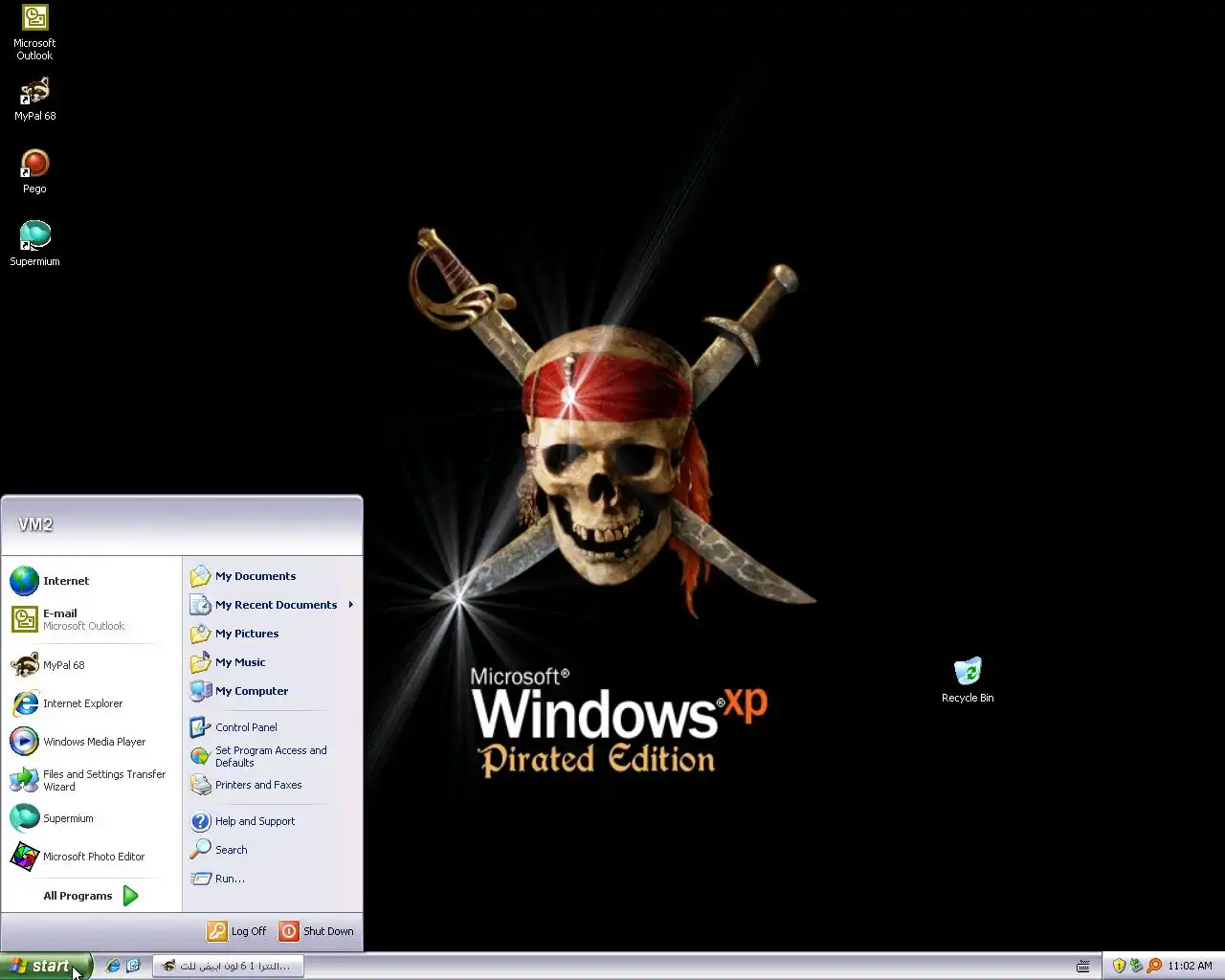Launch Internet Explorer from the Quick Launch bar
This screenshot has height=980, width=1225.
click(113, 966)
